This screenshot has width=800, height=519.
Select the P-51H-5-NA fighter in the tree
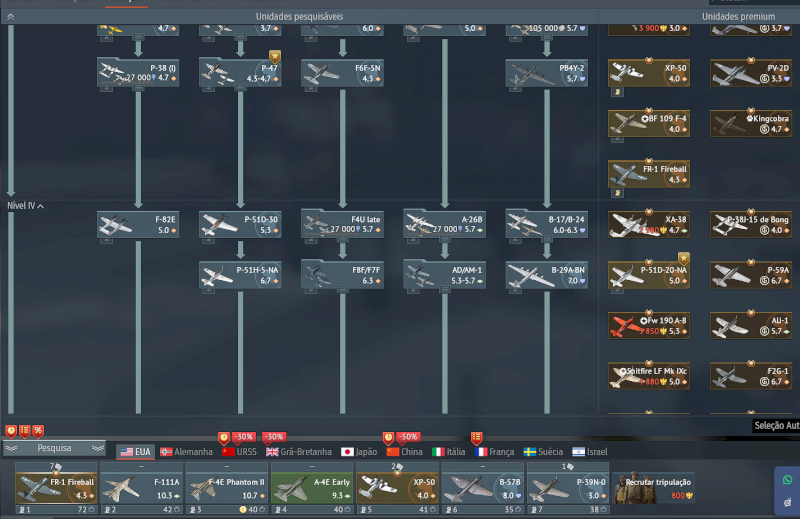[x=240, y=275]
